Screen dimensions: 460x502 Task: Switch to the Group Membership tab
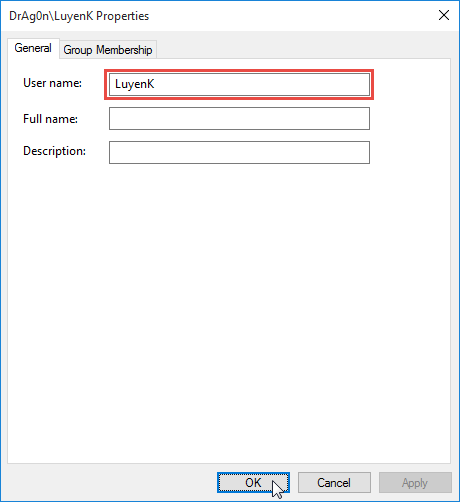pyautogui.click(x=108, y=50)
